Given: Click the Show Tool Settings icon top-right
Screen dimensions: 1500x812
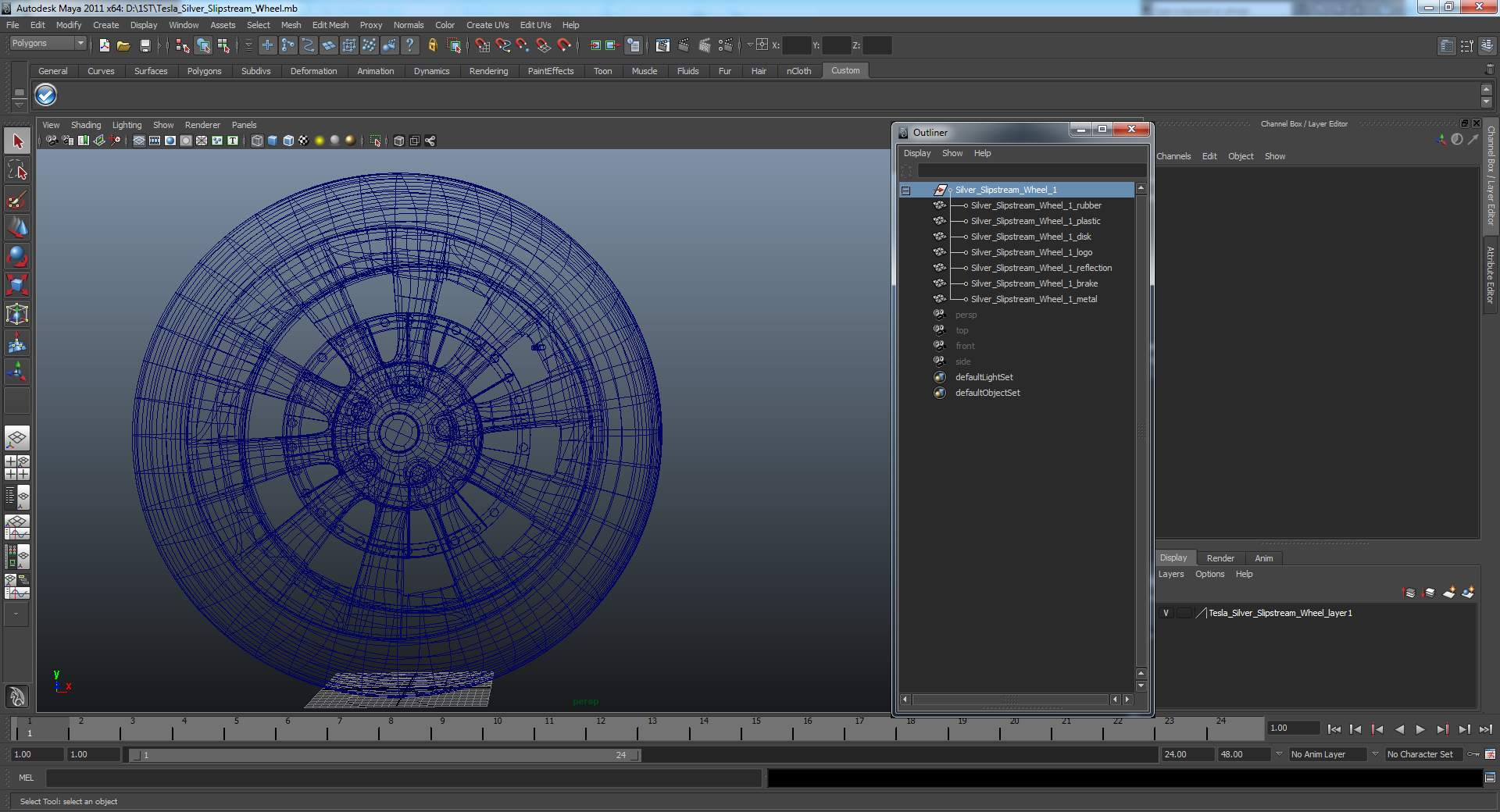Looking at the screenshot, I should tap(1466, 46).
